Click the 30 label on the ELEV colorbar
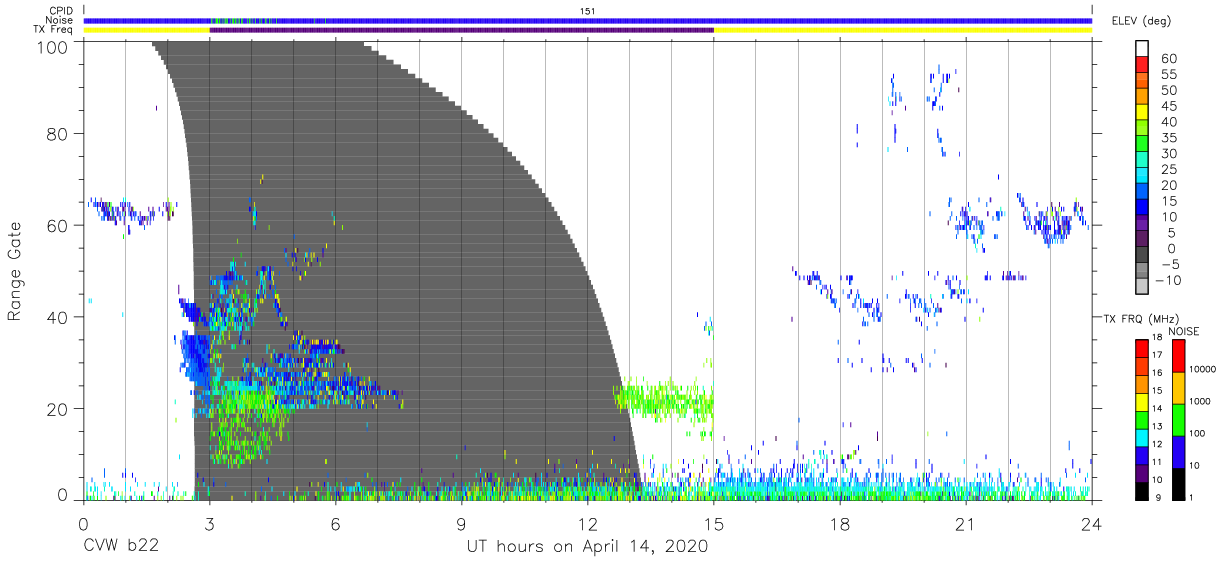The height and width of the screenshot is (567, 1228). coord(1168,154)
